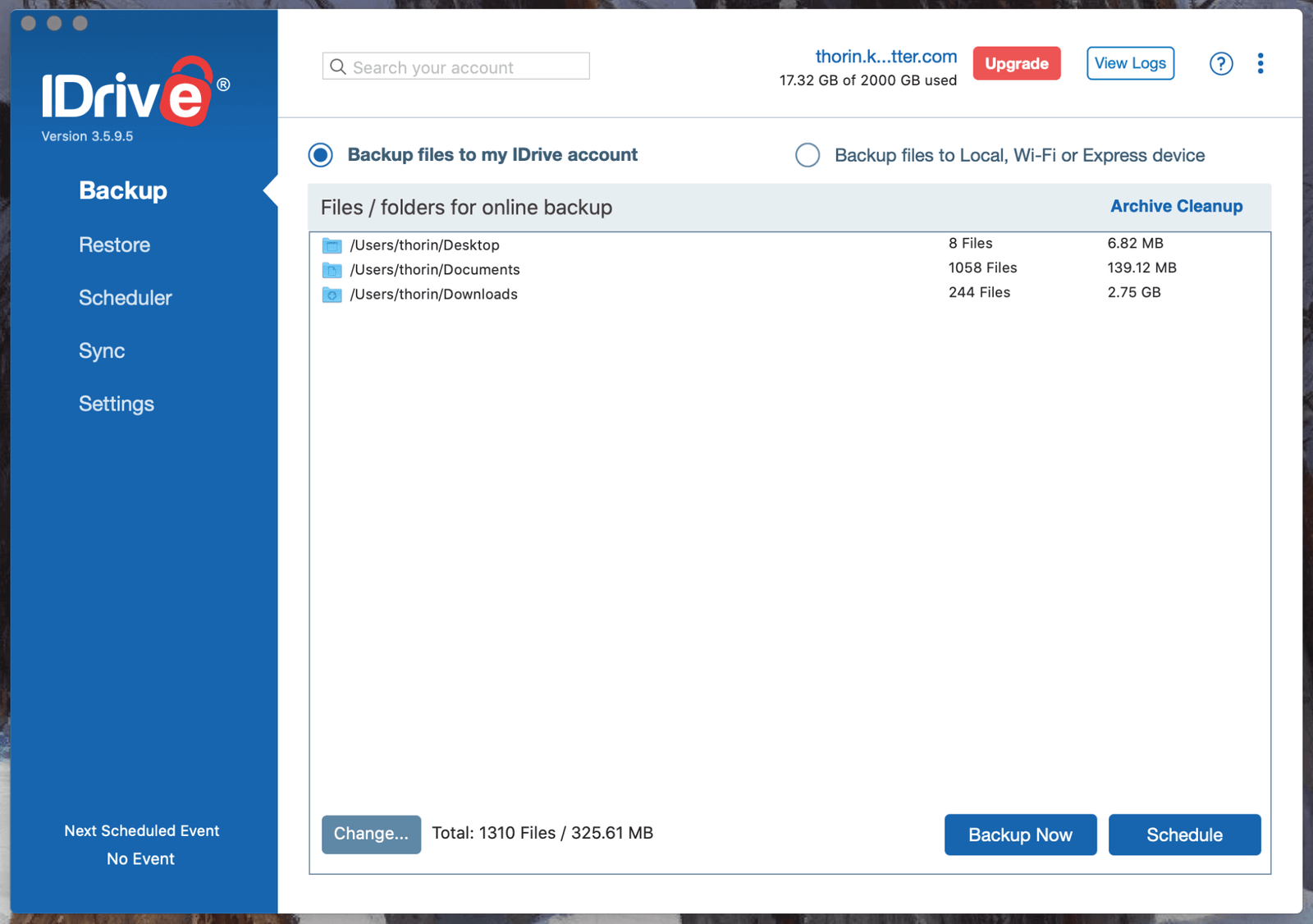
Task: Click the 244 Files count
Action: pos(979,293)
